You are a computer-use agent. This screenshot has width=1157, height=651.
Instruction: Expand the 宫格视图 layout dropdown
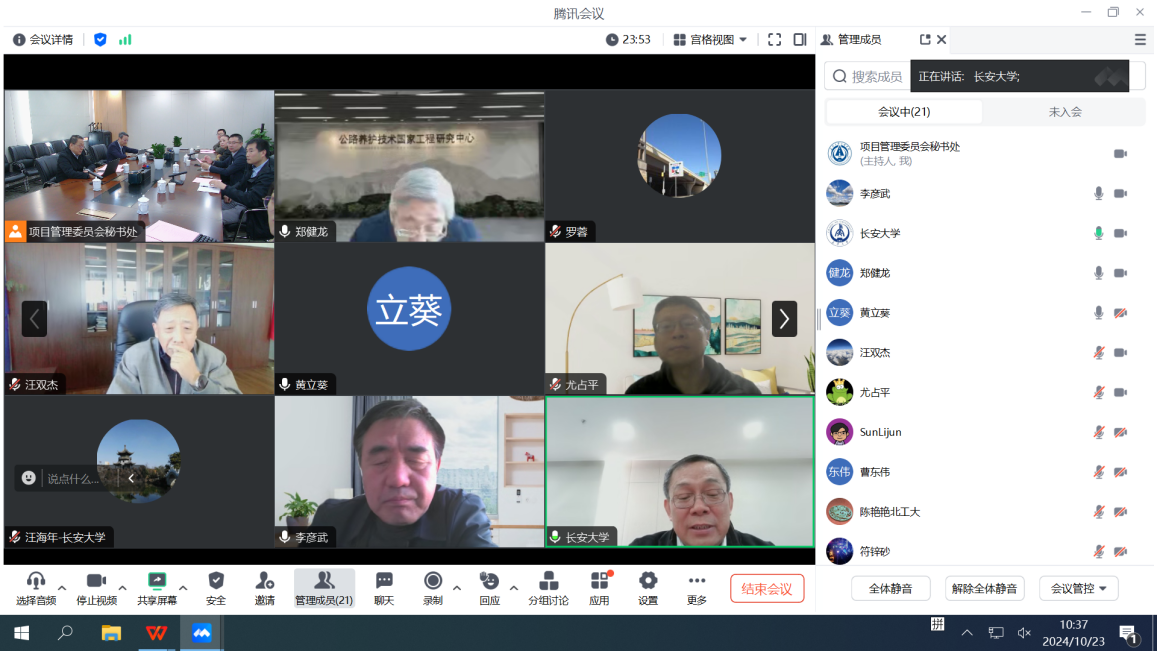coord(711,40)
